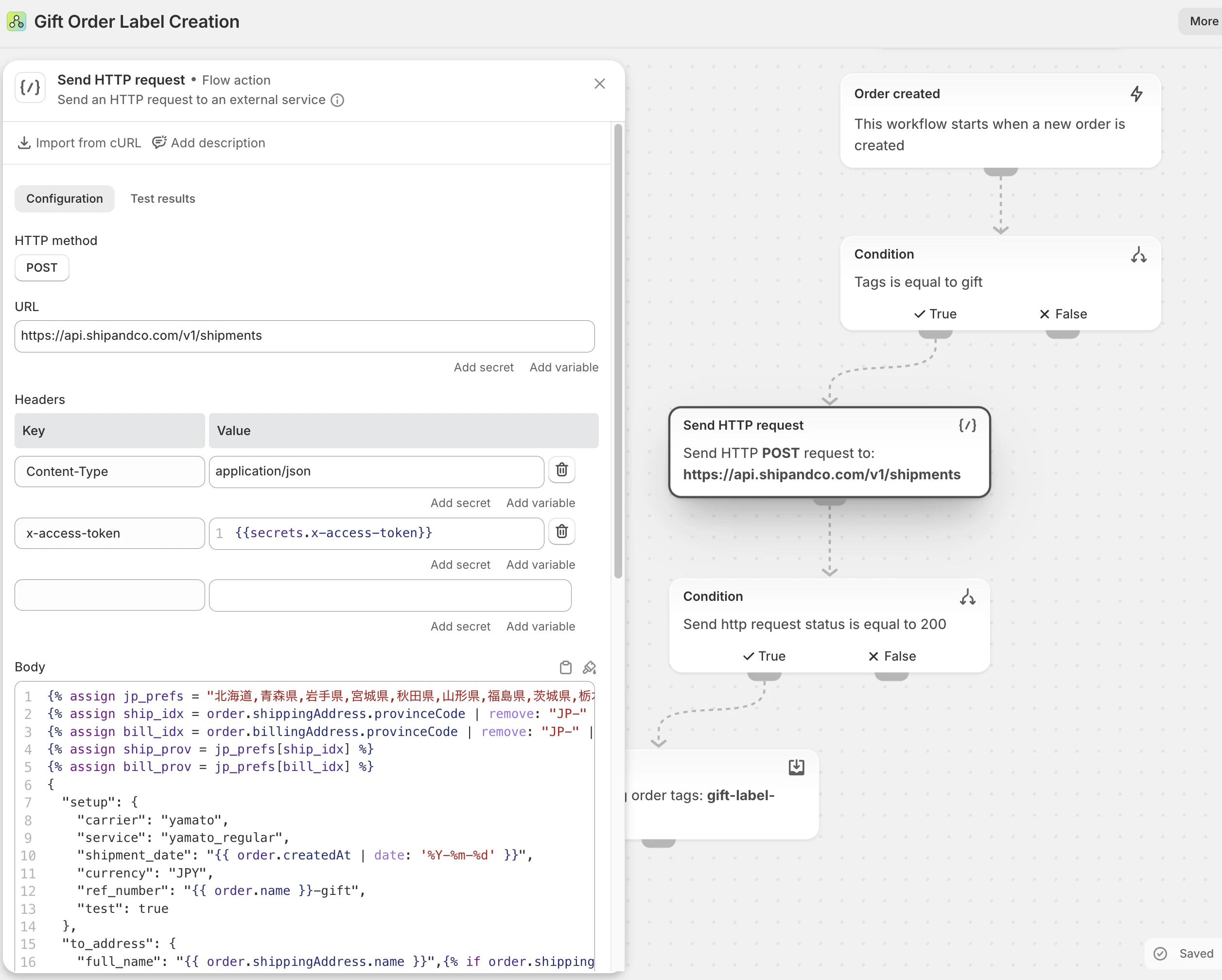Click True branch of status equal to 200
The height and width of the screenshot is (980, 1222).
point(764,656)
